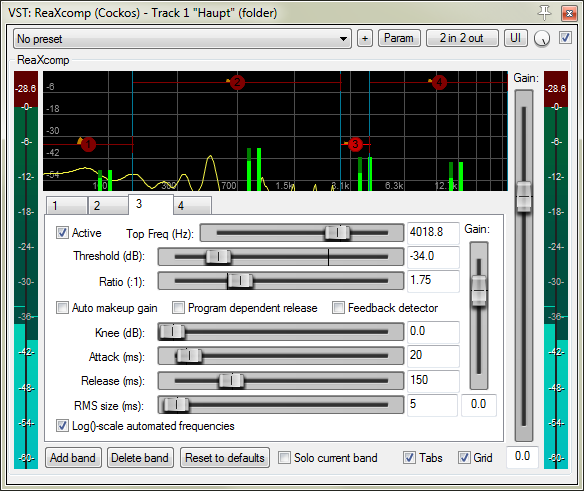
Task: Close the ReaXcomp plugin window
Action: pyautogui.click(x=569, y=13)
